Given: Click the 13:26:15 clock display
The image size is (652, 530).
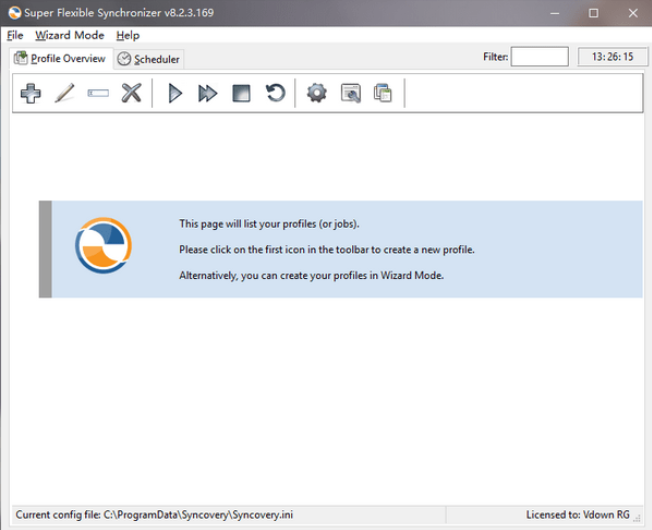Looking at the screenshot, I should pos(612,57).
